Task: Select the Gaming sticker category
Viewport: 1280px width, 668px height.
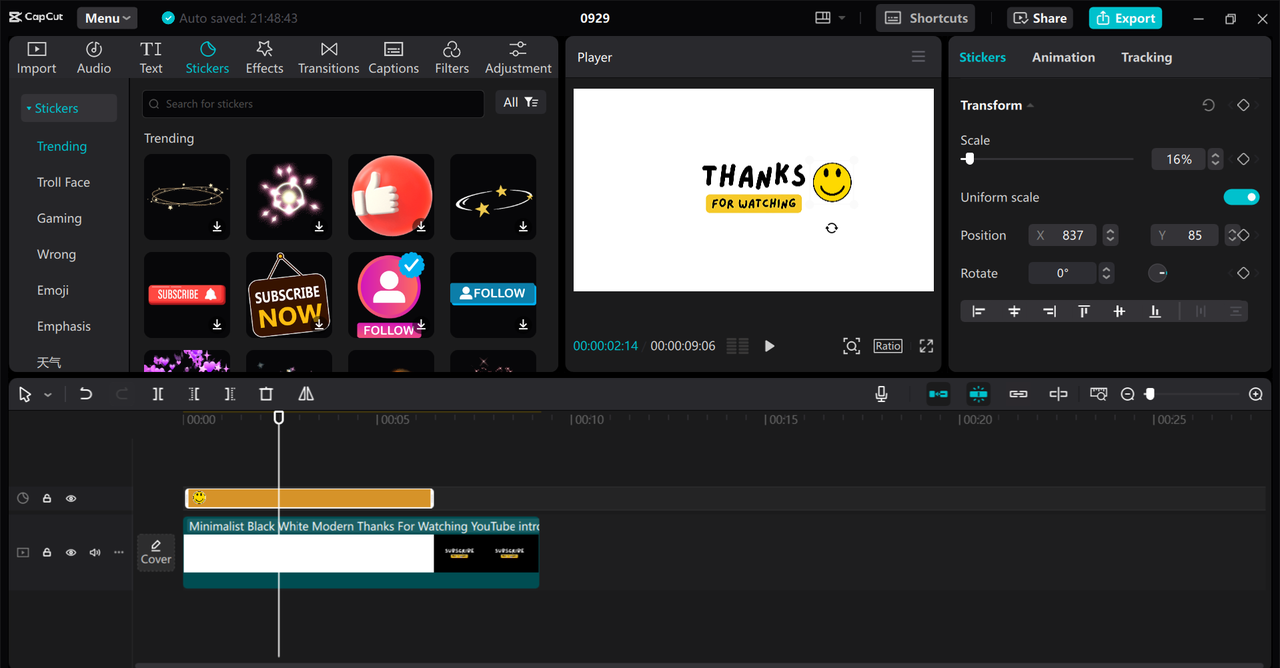Action: click(59, 218)
